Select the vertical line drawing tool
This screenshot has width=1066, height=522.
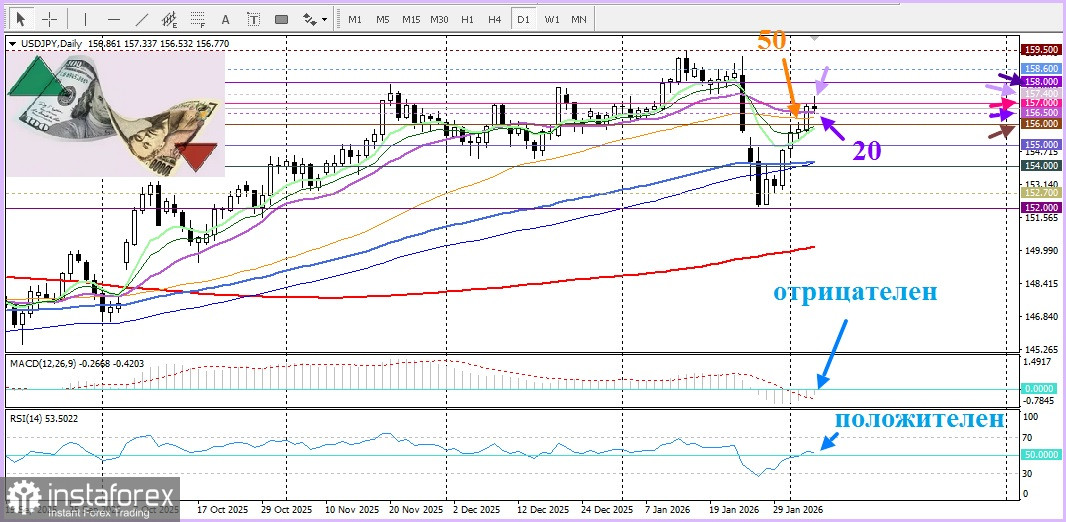pyautogui.click(x=85, y=19)
